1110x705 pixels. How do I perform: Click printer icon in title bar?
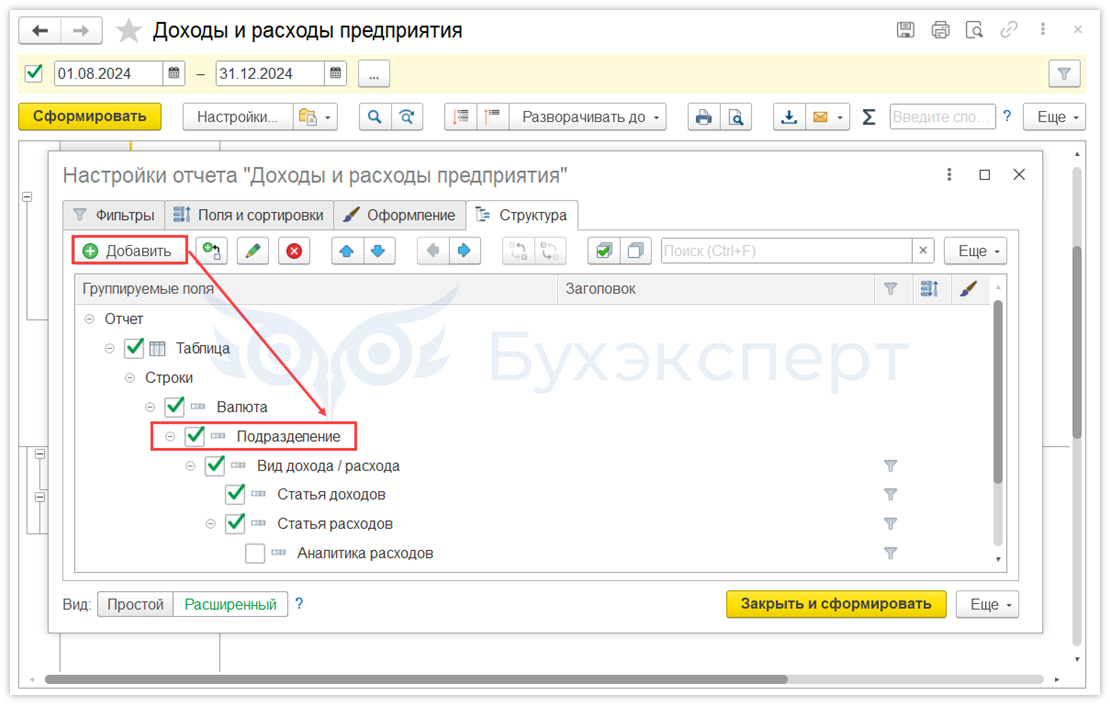tap(940, 30)
